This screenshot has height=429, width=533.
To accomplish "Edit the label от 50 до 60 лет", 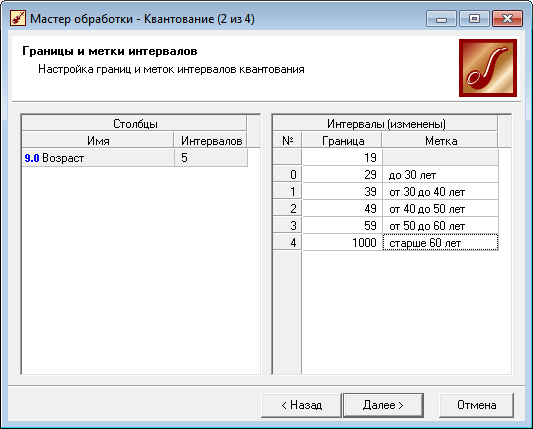I will point(441,226).
